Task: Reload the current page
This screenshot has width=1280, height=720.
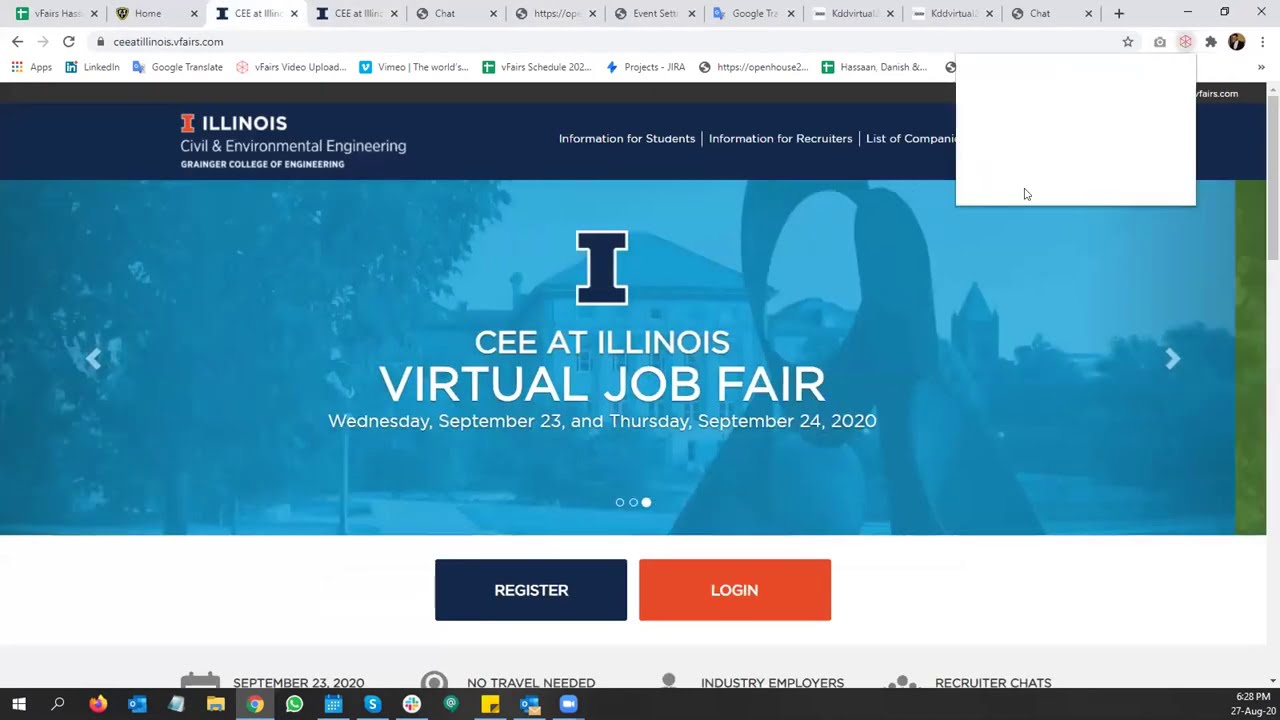Action: pyautogui.click(x=68, y=42)
